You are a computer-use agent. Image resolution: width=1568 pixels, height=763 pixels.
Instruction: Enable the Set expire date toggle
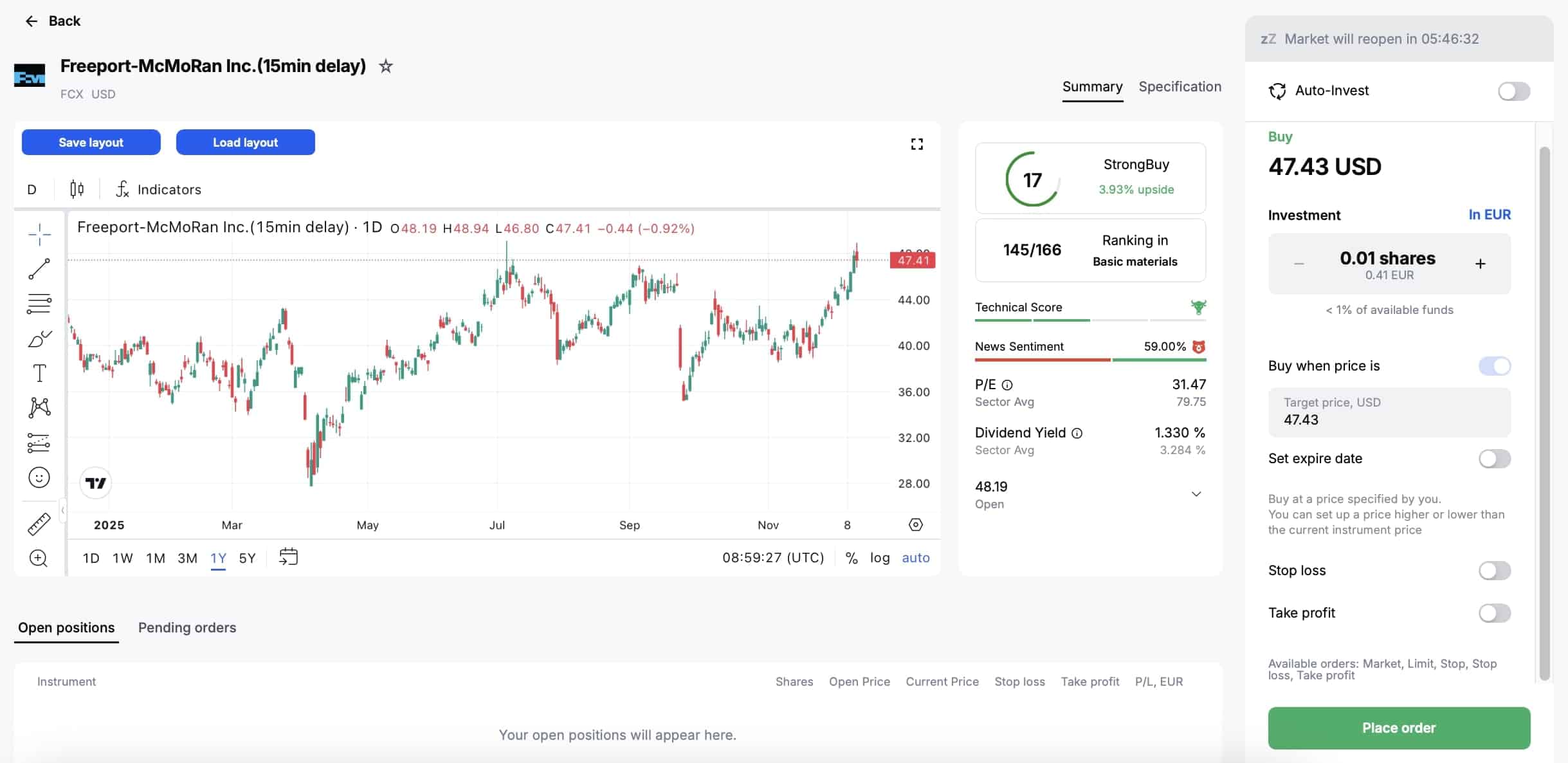(x=1494, y=459)
